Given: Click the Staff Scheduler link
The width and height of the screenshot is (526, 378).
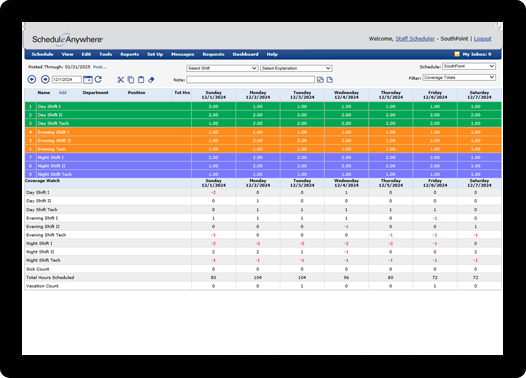Looking at the screenshot, I should [x=415, y=39].
